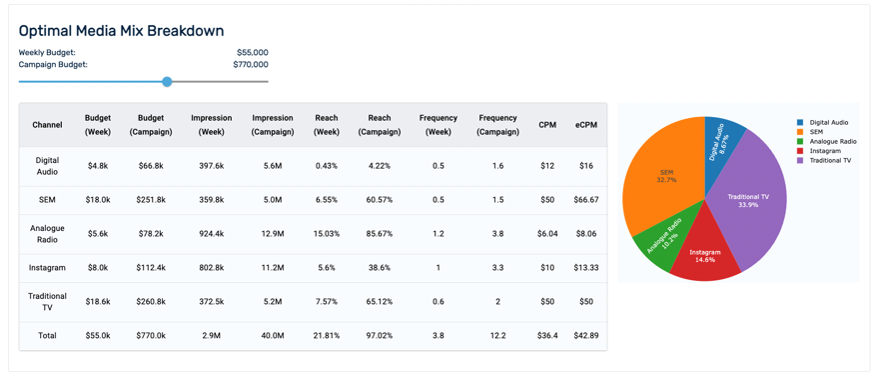Click the Weekly Budget $55,000 value
This screenshot has height=378, width=880.
[253, 53]
